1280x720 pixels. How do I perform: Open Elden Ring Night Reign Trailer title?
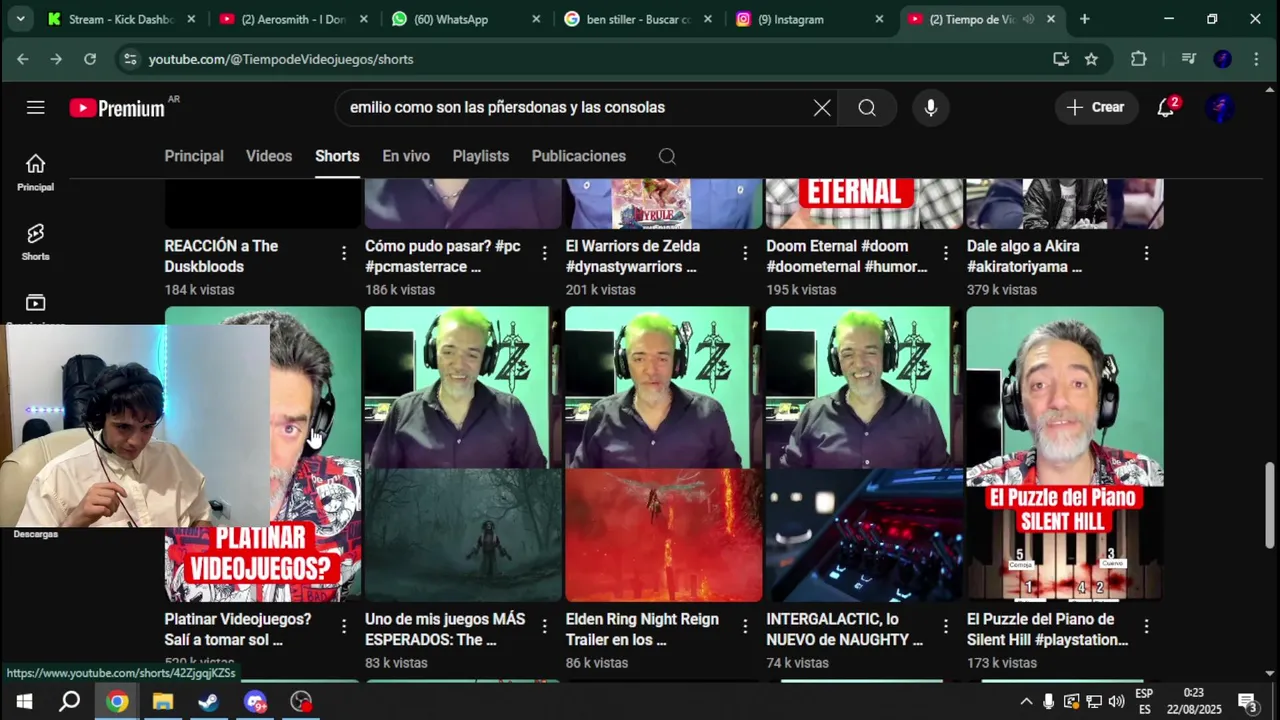(642, 629)
